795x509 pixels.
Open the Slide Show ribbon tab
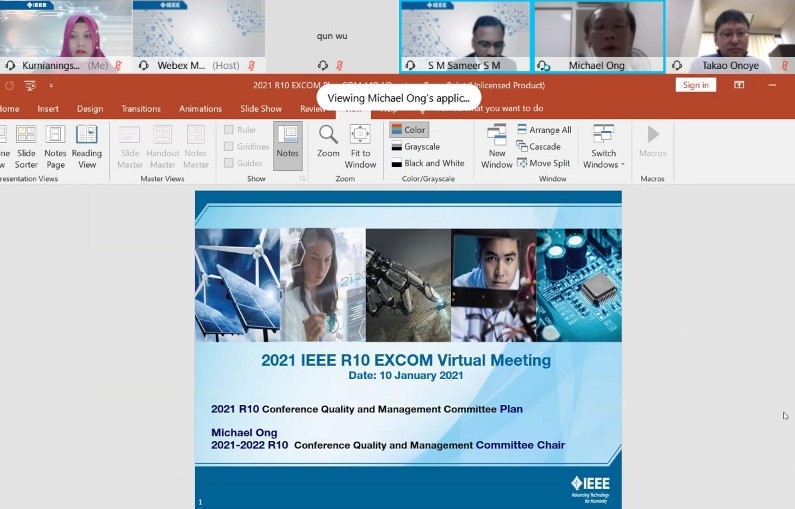(x=261, y=108)
